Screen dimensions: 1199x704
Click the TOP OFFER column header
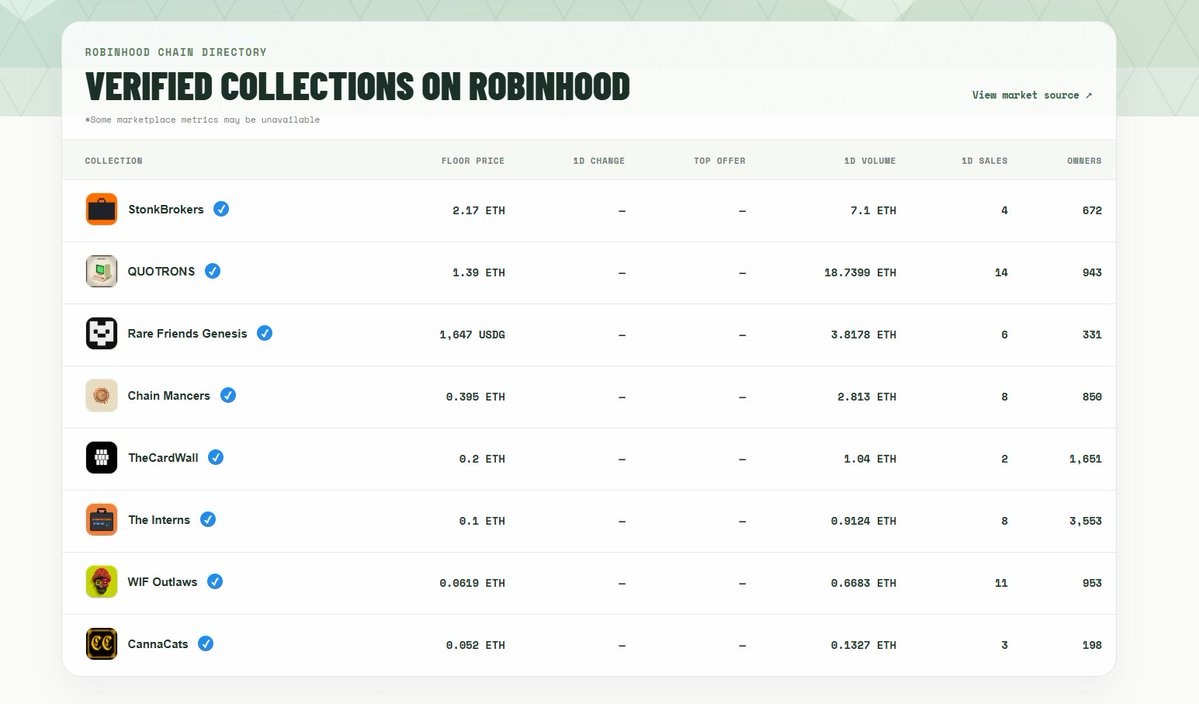click(720, 161)
